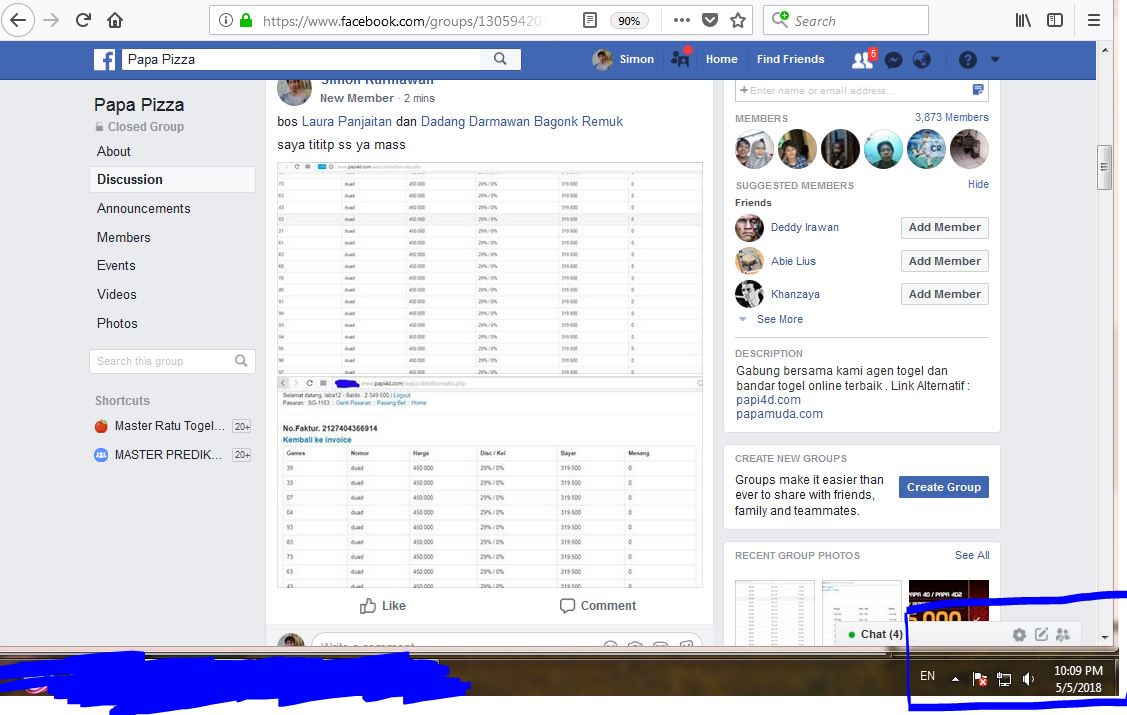Open Firefox home button
1127x715 pixels.
click(115, 20)
